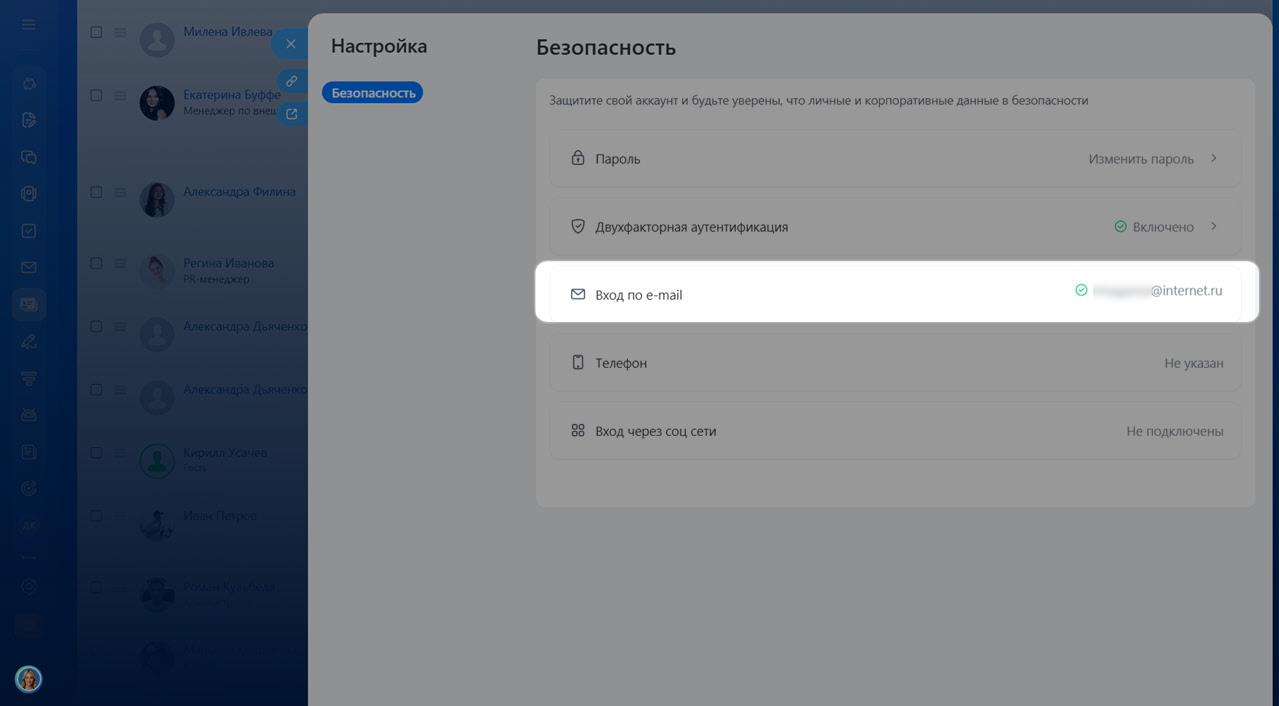Screen dimensions: 1279x706
Task: Open tasks via the checkmark sidebar icon
Action: pos(29,231)
